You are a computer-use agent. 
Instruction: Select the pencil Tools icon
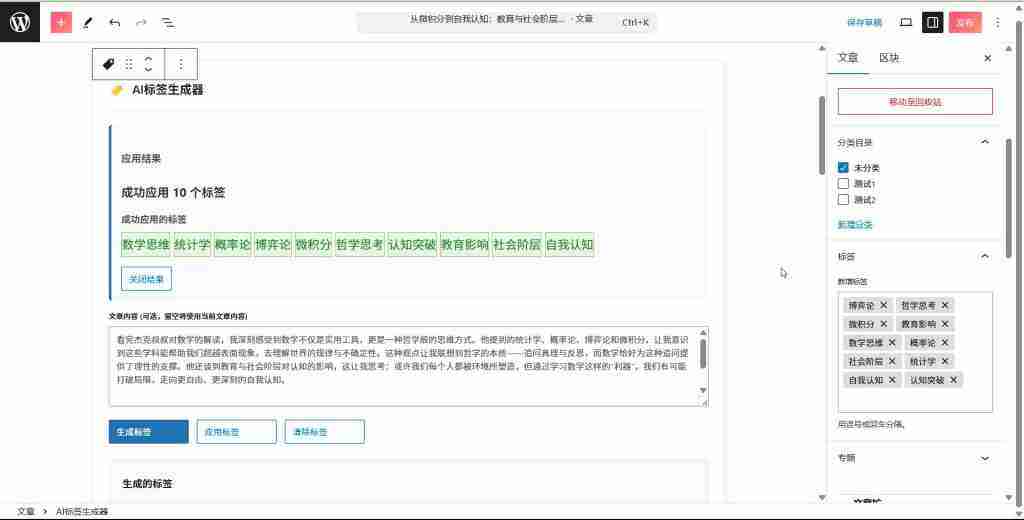88,22
